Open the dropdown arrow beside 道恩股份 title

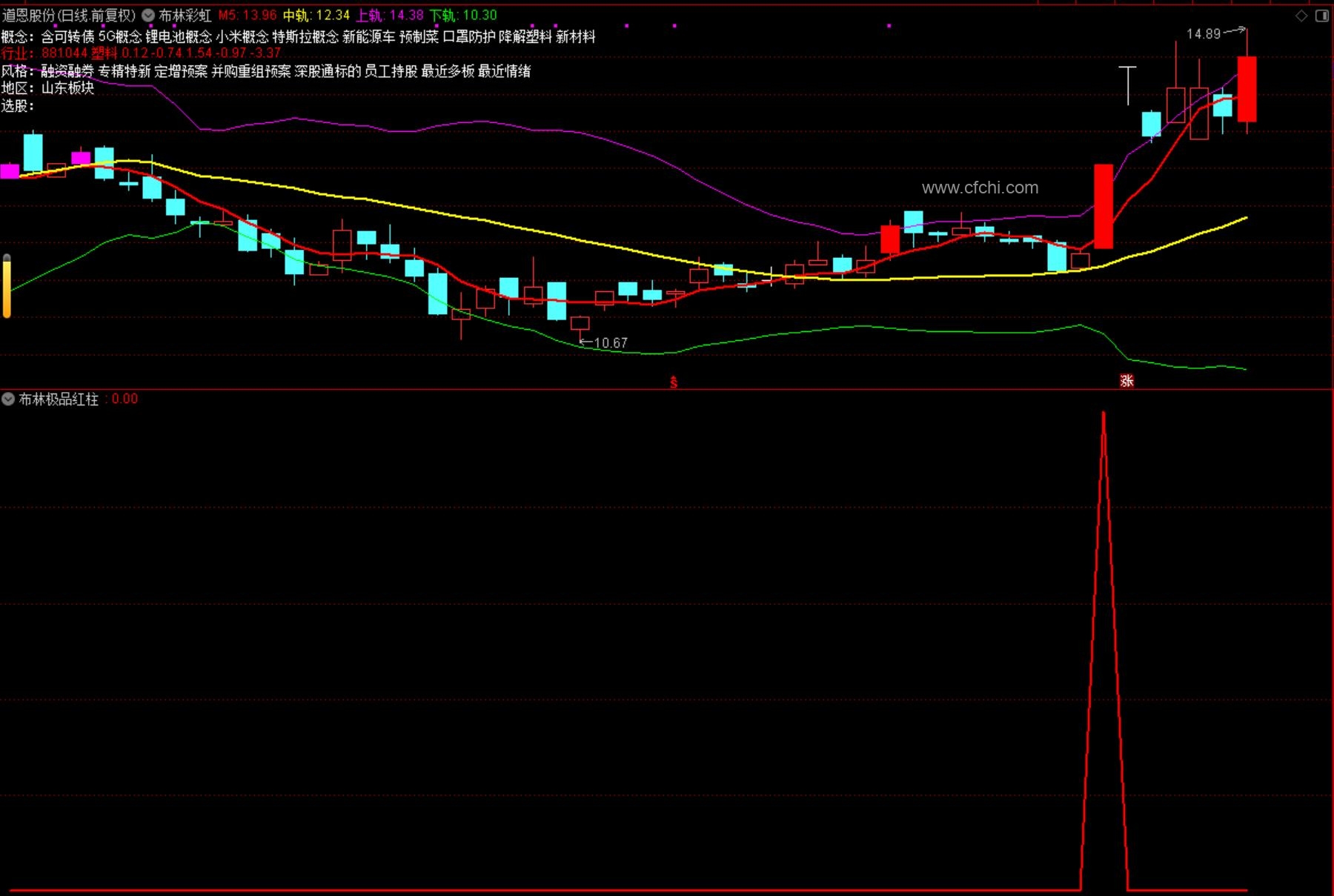pos(148,16)
